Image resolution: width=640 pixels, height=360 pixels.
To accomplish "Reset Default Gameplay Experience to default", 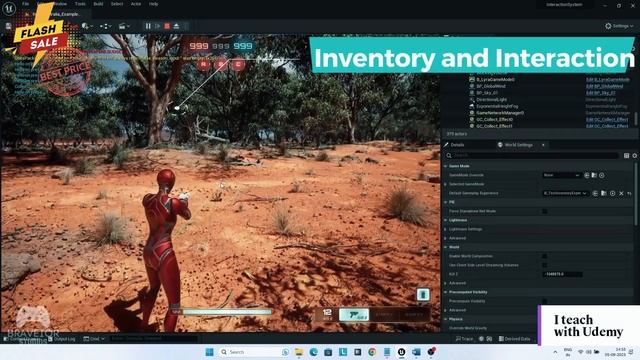I will click(629, 193).
